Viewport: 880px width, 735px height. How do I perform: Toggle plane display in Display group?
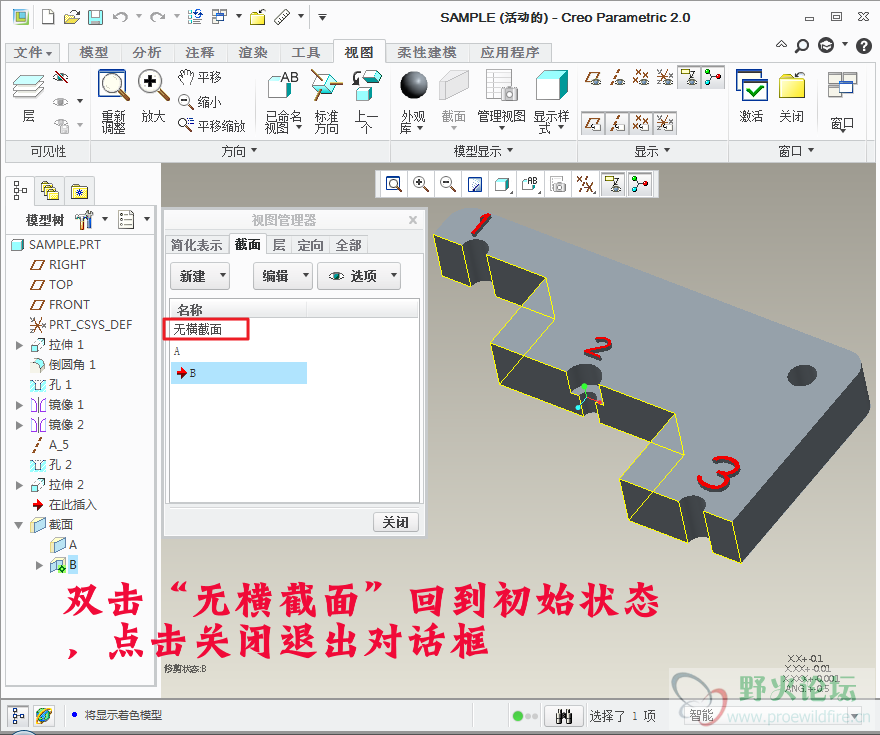pos(593,77)
